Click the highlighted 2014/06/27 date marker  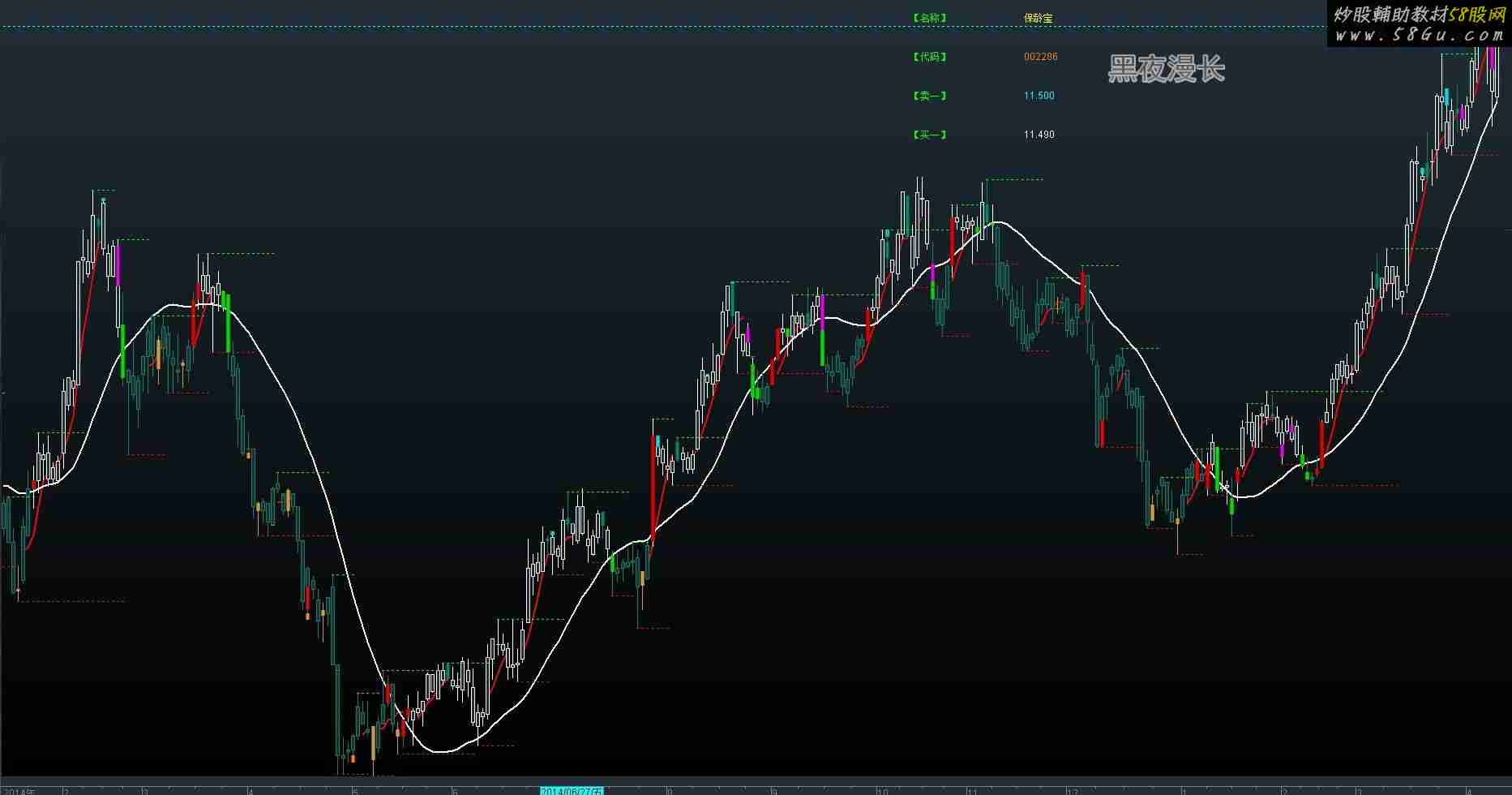(572, 790)
